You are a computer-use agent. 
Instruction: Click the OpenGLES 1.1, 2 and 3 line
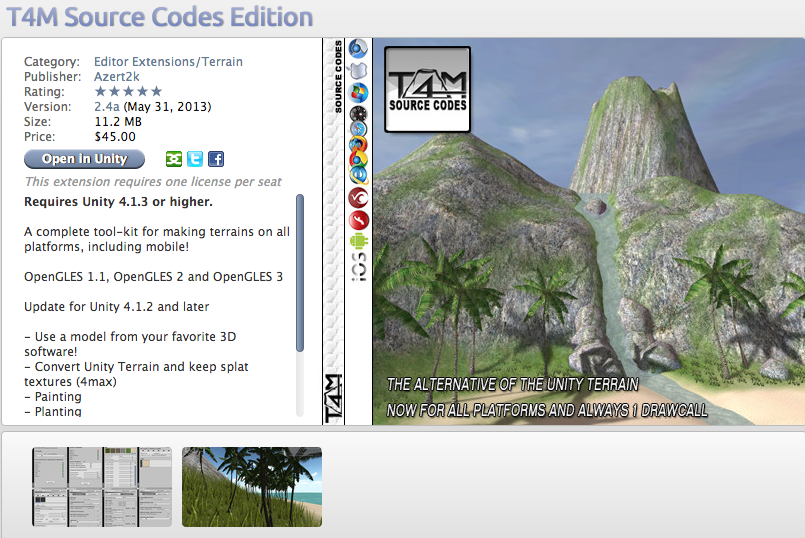[x=154, y=277]
